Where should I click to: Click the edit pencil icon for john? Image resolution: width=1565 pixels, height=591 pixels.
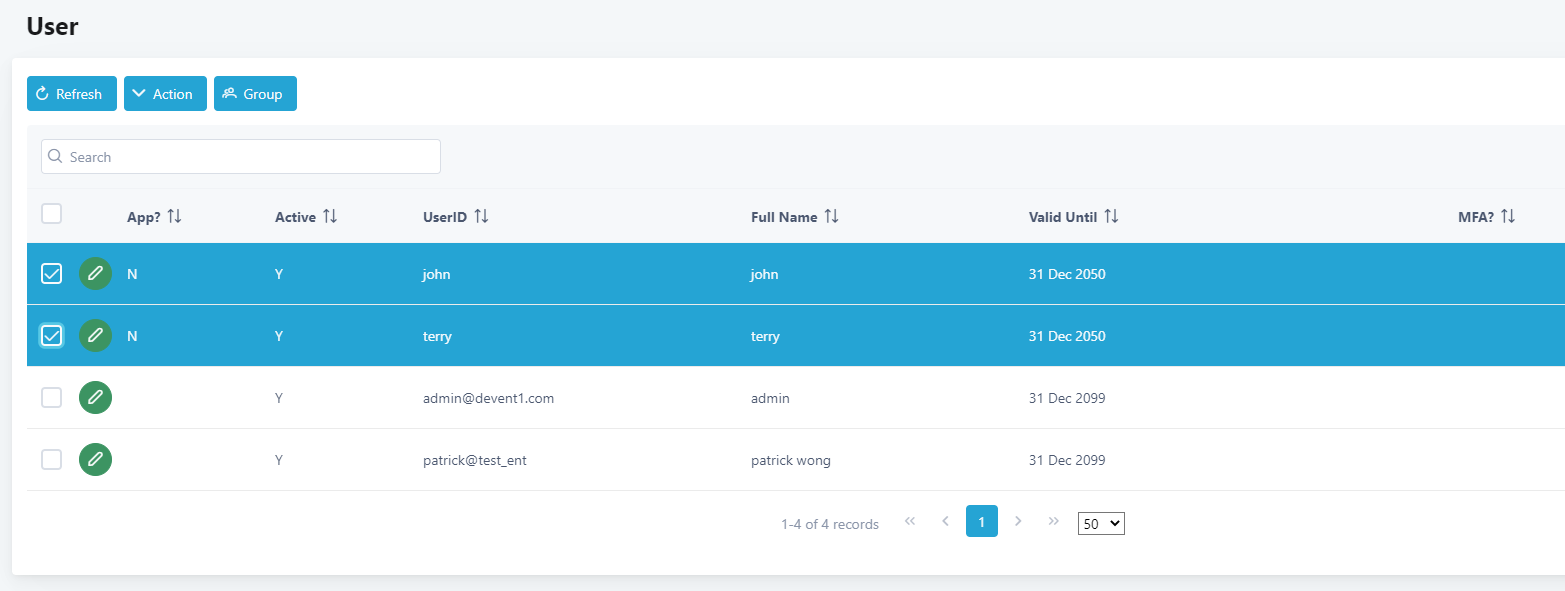click(95, 274)
